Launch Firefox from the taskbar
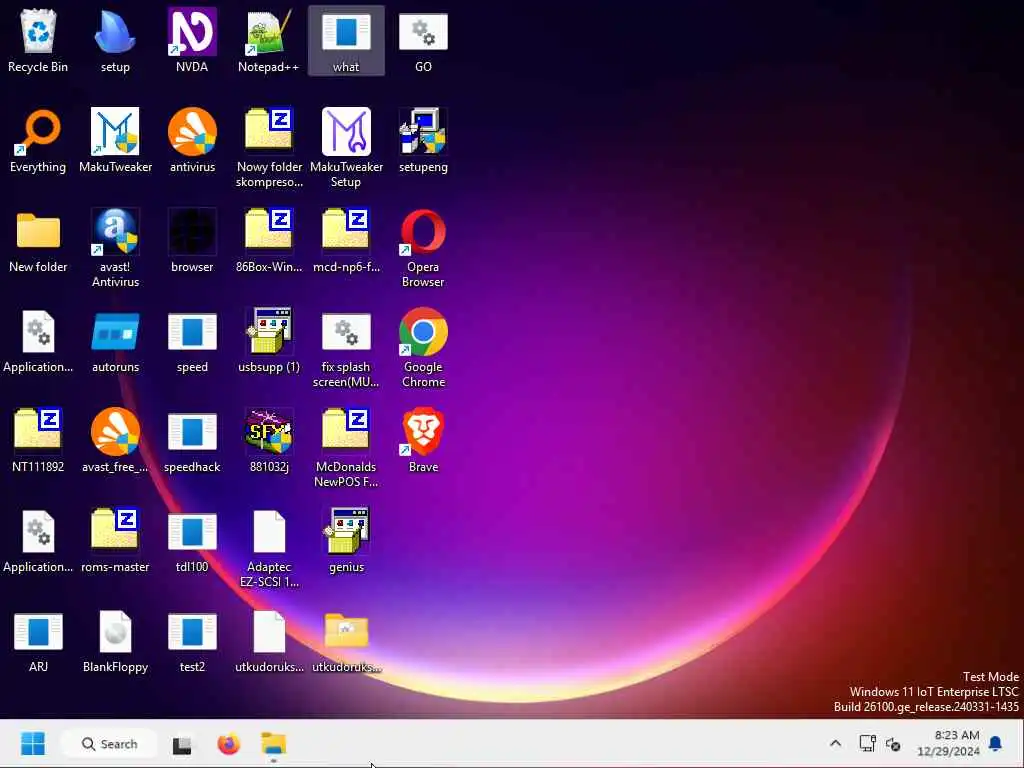This screenshot has height=768, width=1024. pyautogui.click(x=229, y=744)
